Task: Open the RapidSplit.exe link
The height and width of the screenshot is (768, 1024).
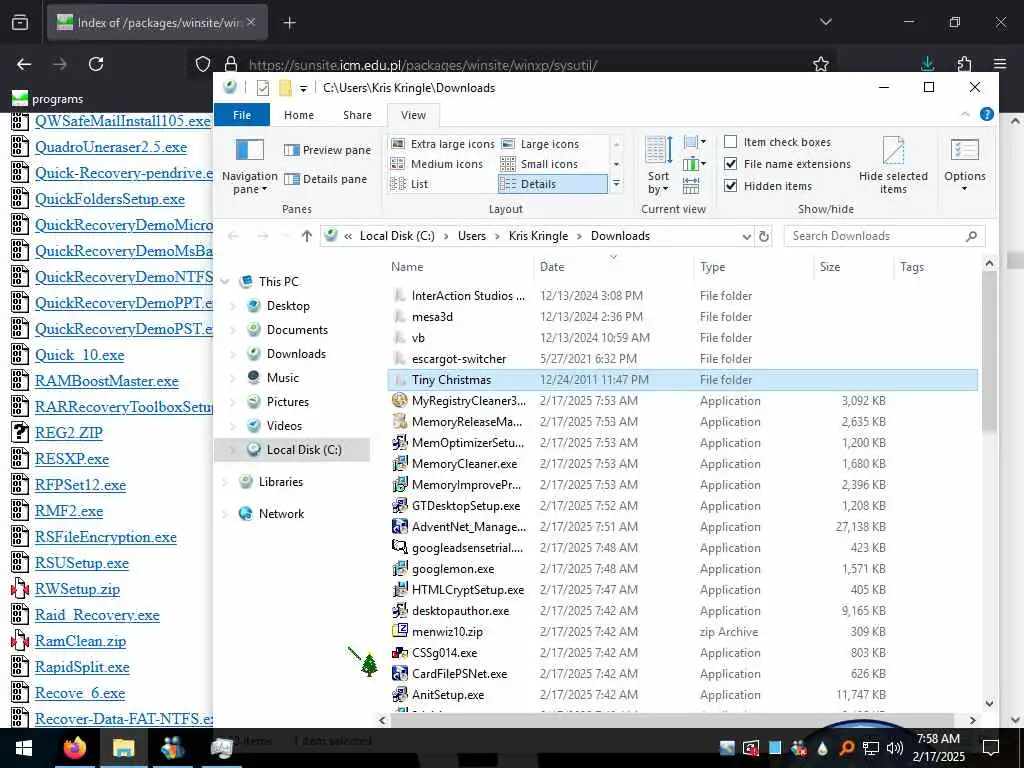Action: (x=82, y=667)
